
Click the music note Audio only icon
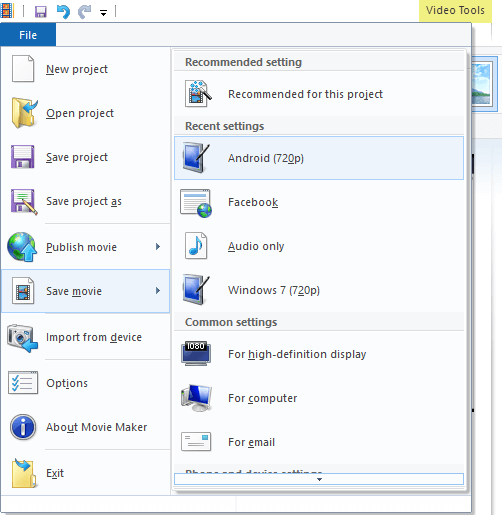(x=196, y=246)
